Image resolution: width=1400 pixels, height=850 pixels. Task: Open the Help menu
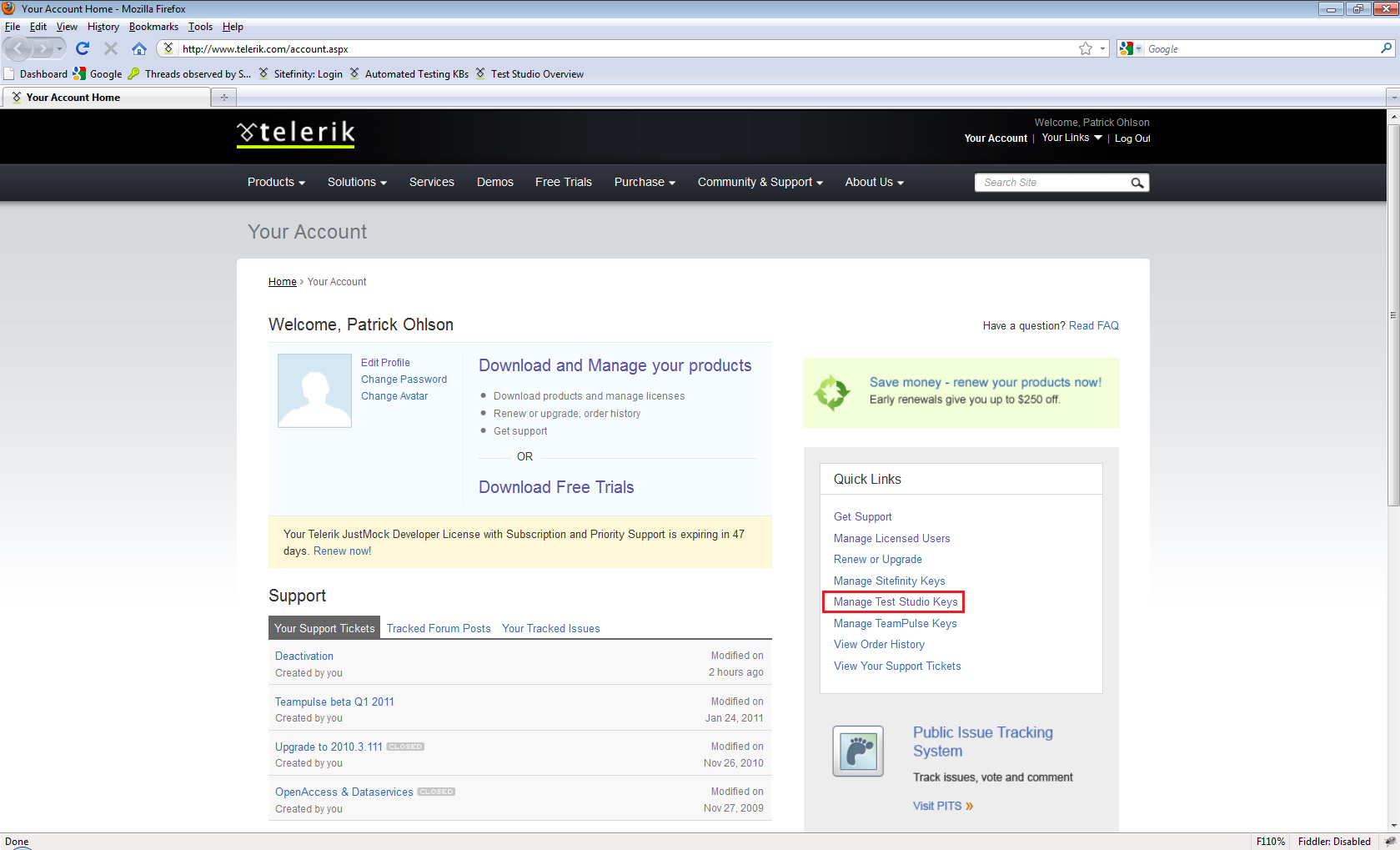coord(233,27)
